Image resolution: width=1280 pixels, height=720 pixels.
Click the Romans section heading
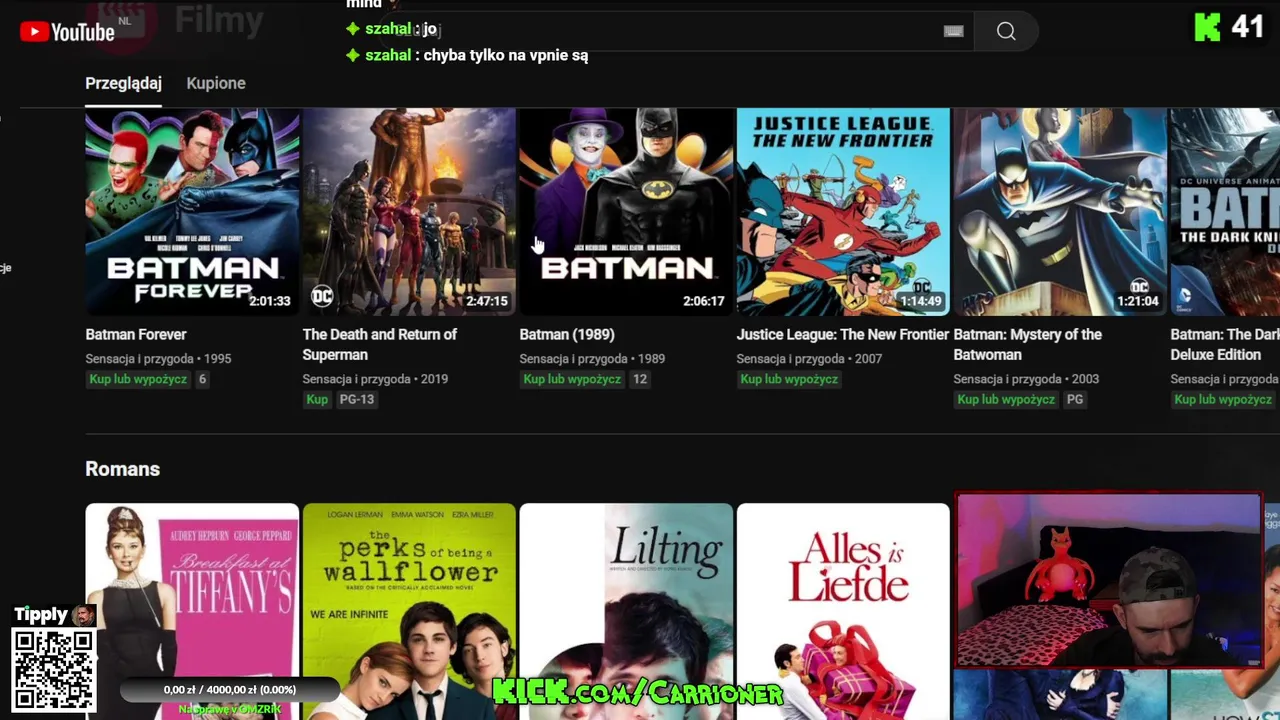coord(122,469)
